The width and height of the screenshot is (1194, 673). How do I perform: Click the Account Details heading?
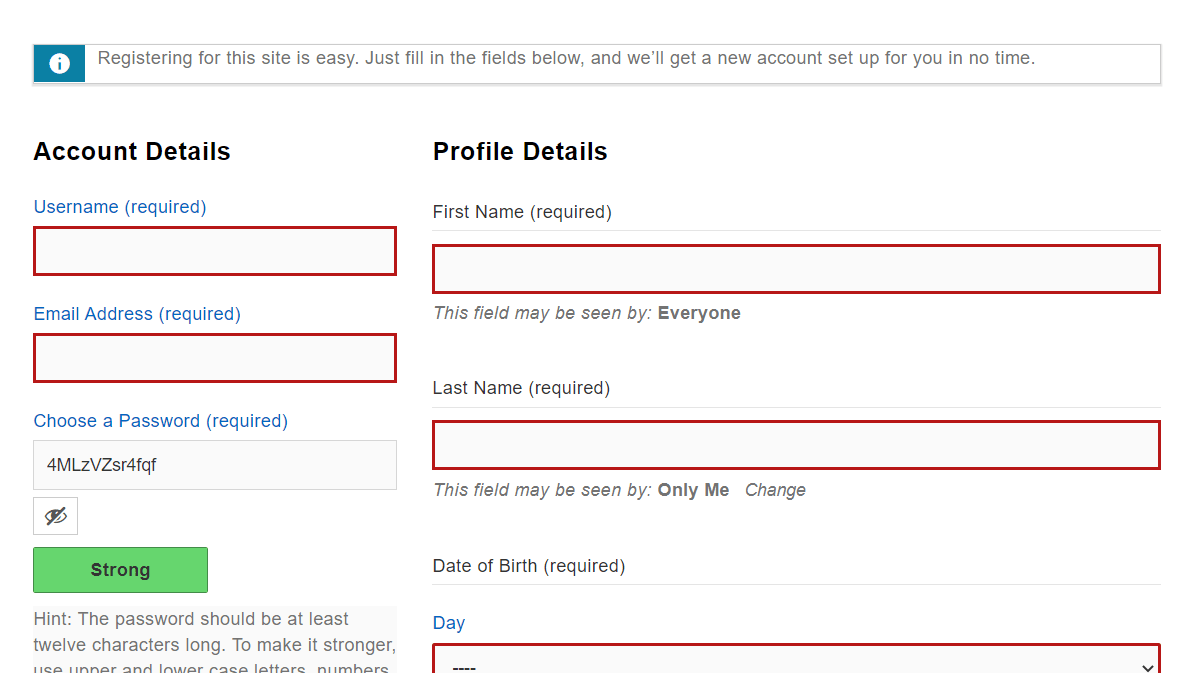click(x=132, y=152)
